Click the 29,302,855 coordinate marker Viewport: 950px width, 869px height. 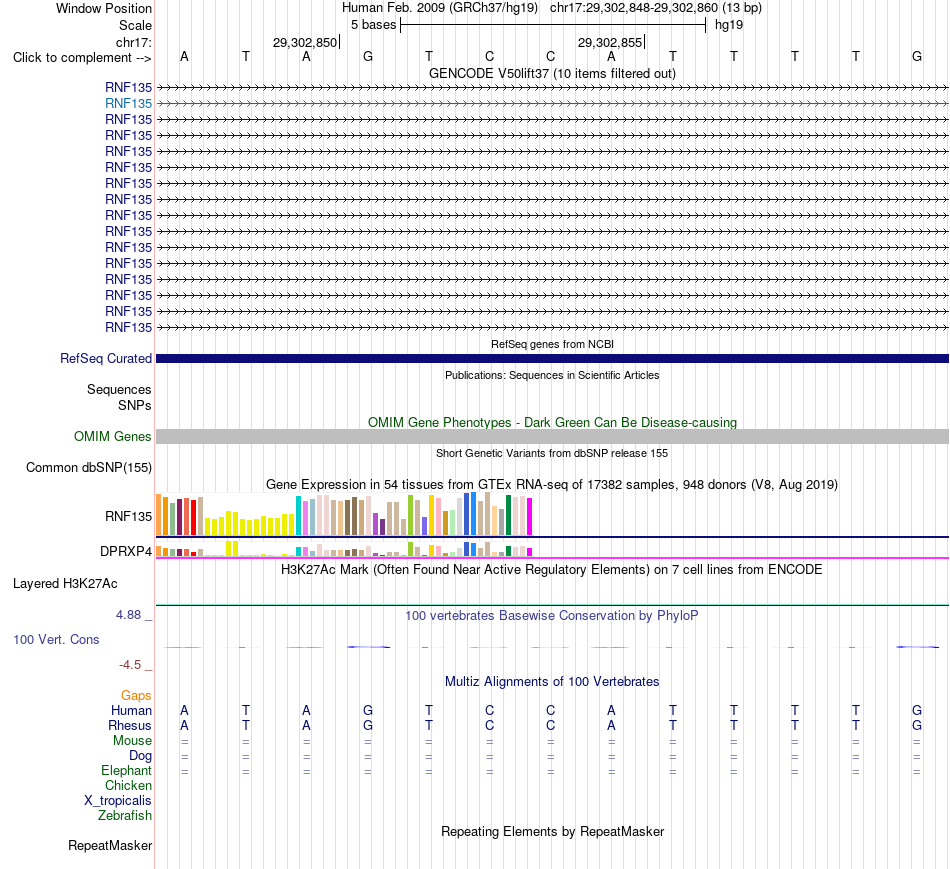tap(610, 42)
